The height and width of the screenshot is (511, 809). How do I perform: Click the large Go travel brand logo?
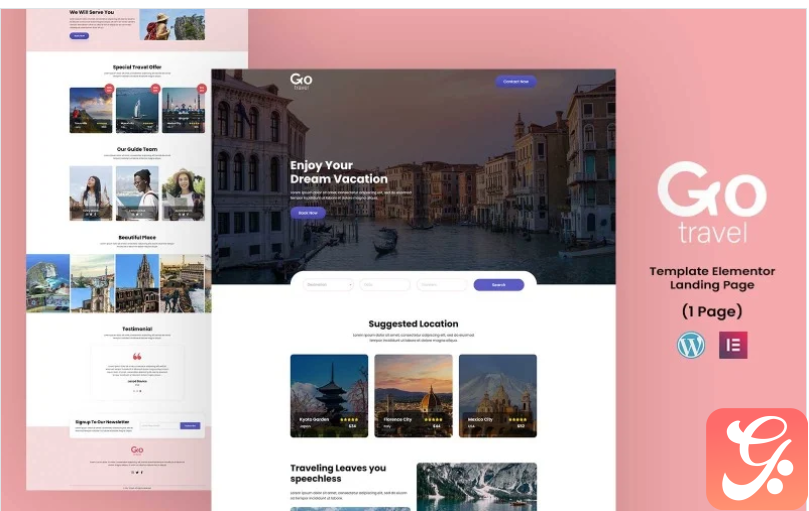(x=712, y=202)
